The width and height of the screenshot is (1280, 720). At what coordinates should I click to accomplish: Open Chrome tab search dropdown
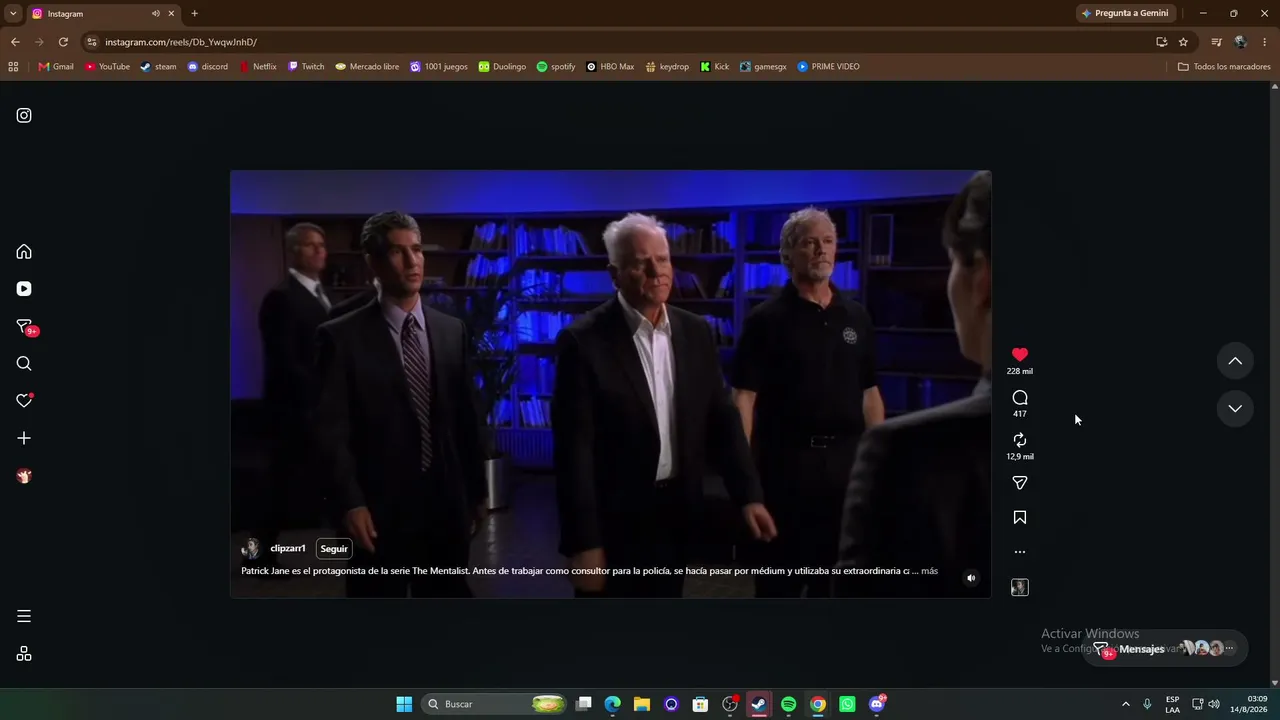coord(13,13)
